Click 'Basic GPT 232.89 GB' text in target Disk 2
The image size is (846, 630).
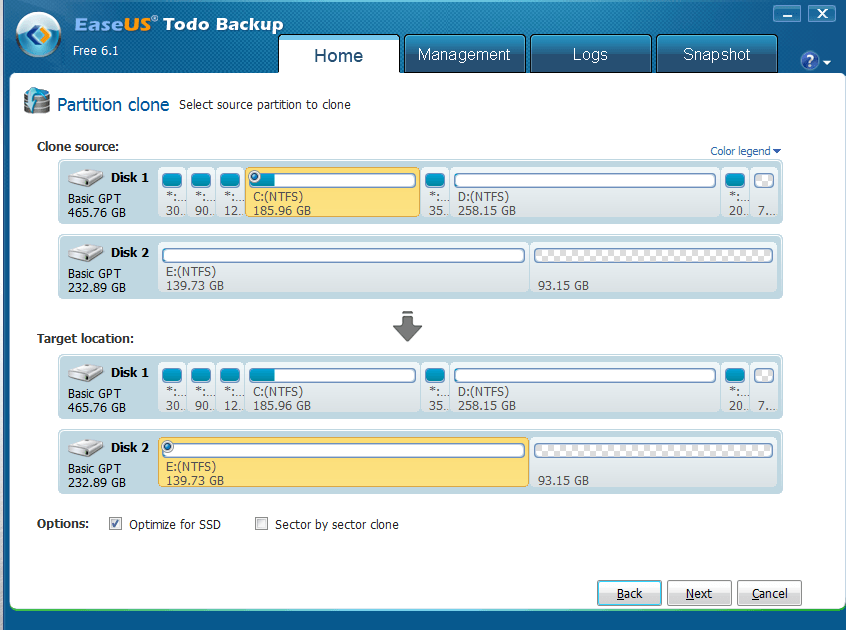tap(97, 476)
